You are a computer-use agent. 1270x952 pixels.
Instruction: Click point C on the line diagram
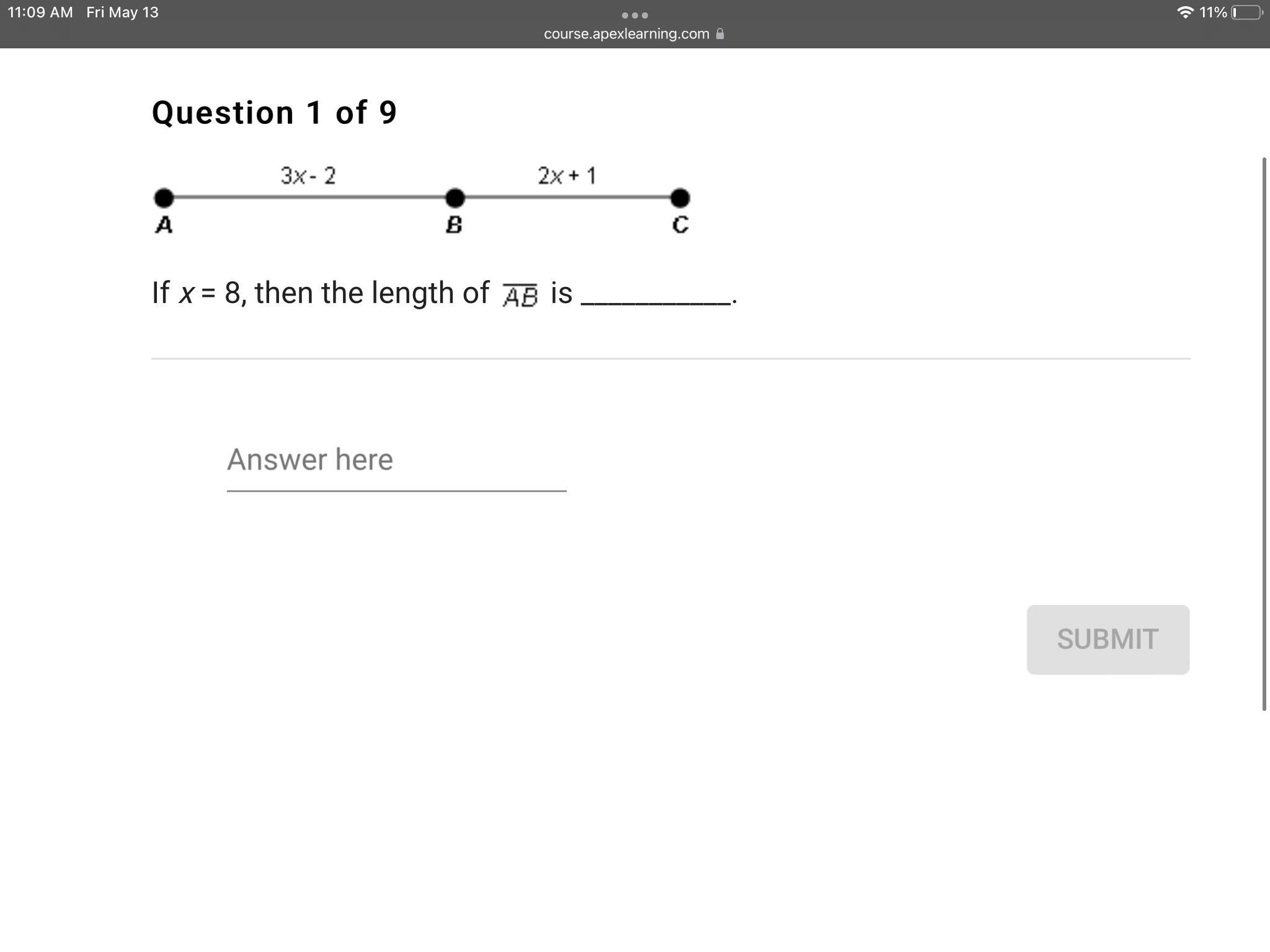click(x=680, y=198)
